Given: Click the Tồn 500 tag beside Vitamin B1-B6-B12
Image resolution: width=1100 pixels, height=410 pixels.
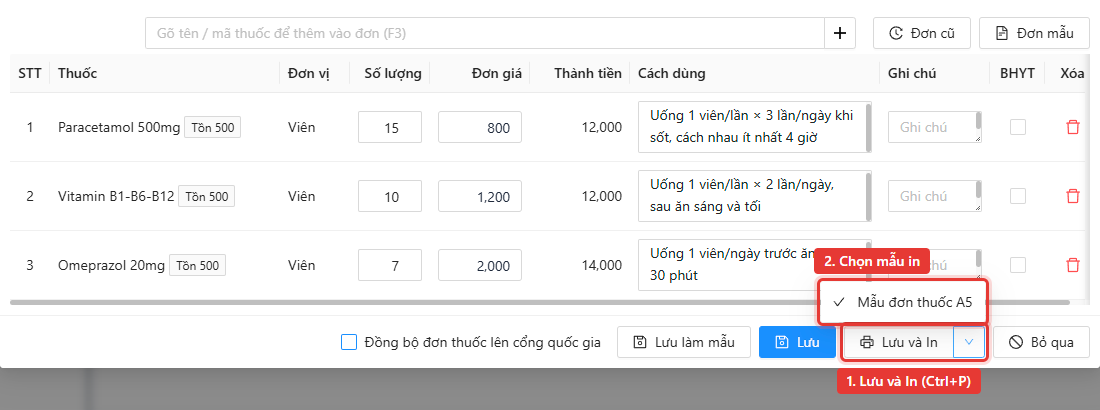Looking at the screenshot, I should [207, 196].
